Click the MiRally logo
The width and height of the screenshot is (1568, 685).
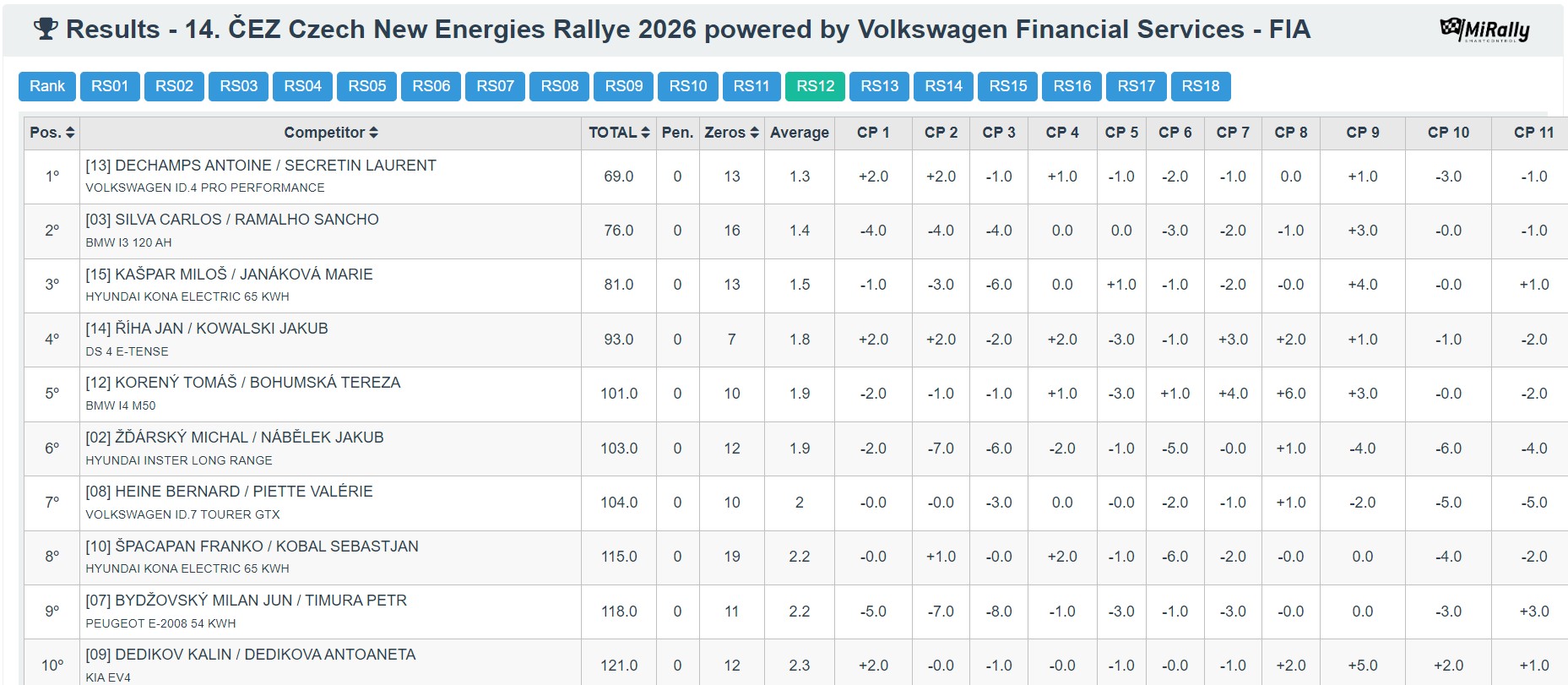click(x=1484, y=30)
